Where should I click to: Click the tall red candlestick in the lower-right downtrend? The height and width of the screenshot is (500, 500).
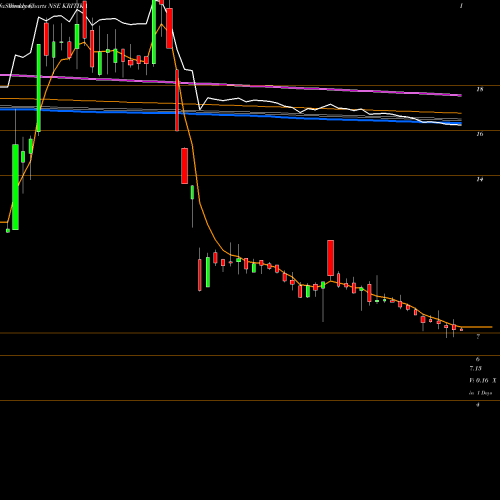[330, 258]
